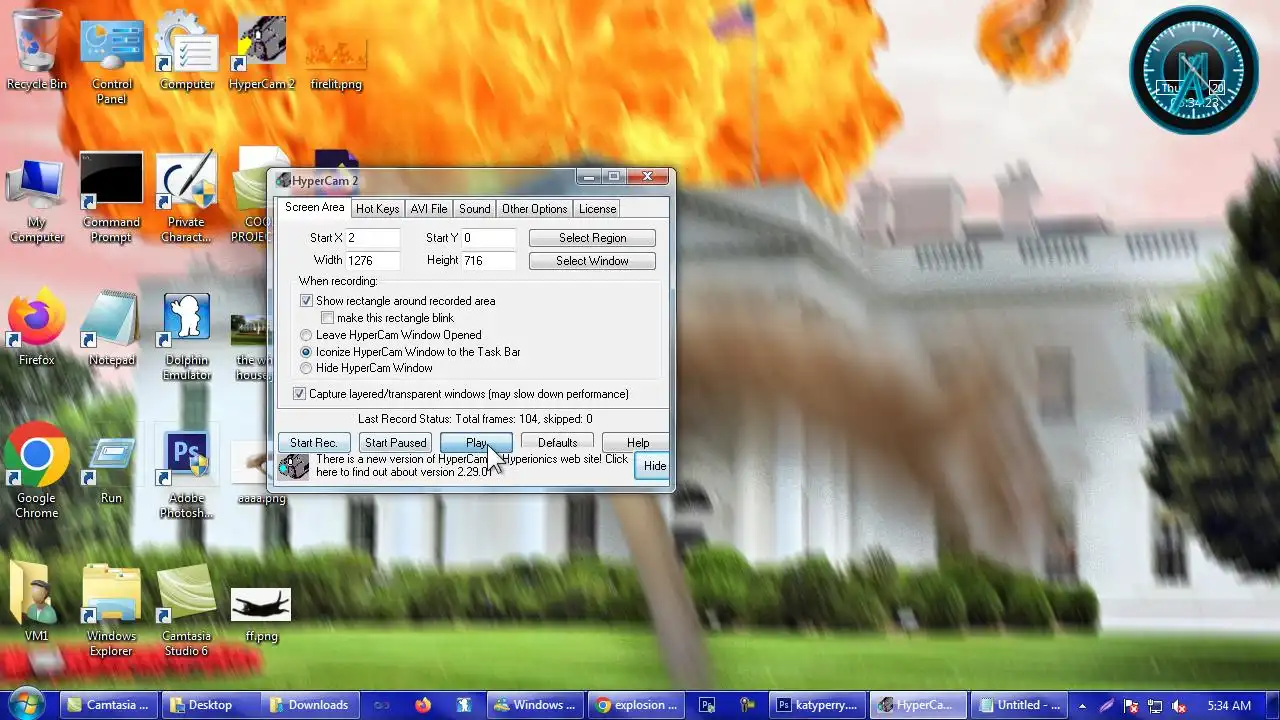Select the Windows Explorer desktop shortcut
Screen dimensions: 1280x720
pyautogui.click(x=112, y=610)
